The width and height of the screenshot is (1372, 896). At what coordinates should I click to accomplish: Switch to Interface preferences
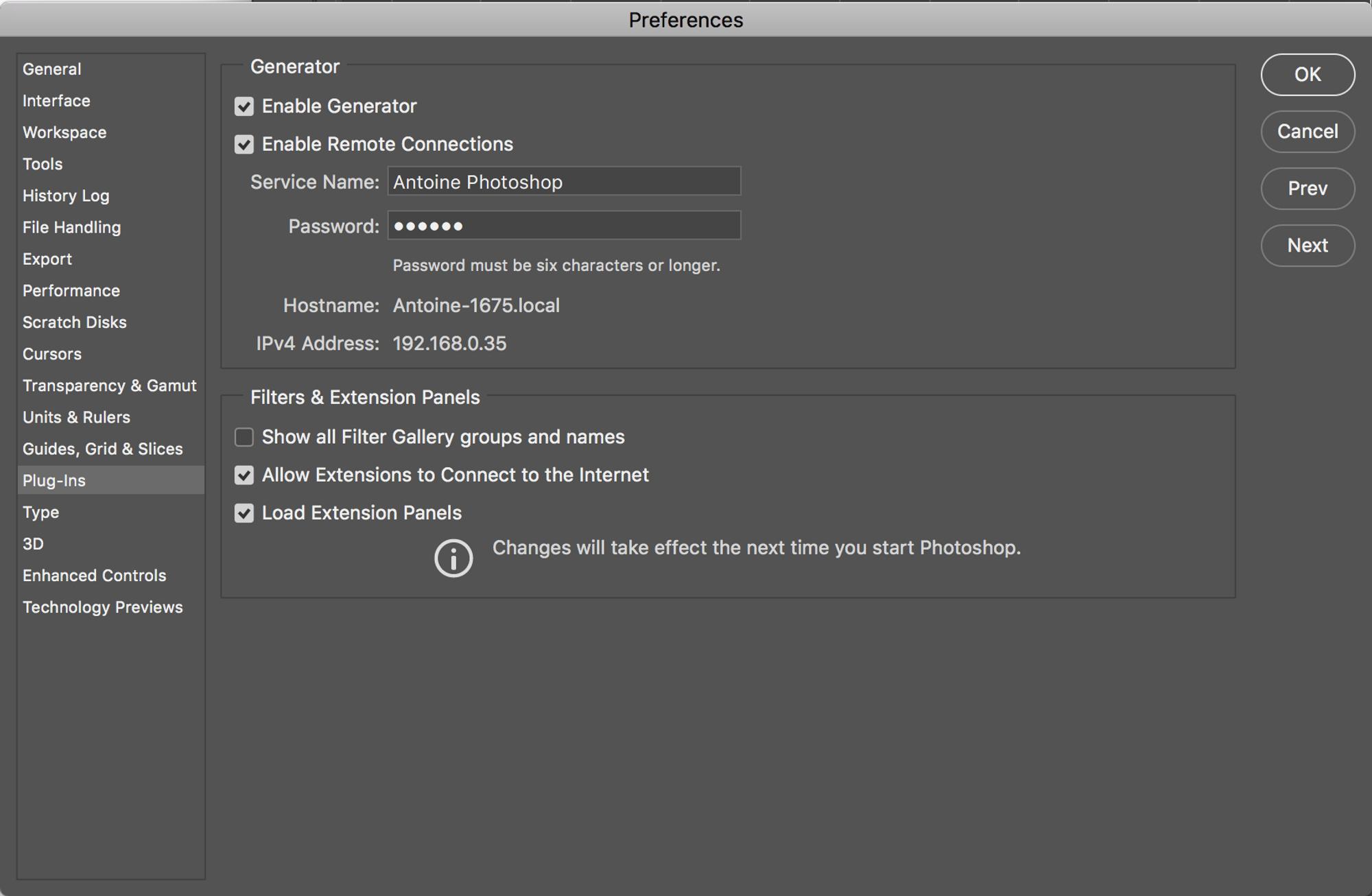click(56, 101)
